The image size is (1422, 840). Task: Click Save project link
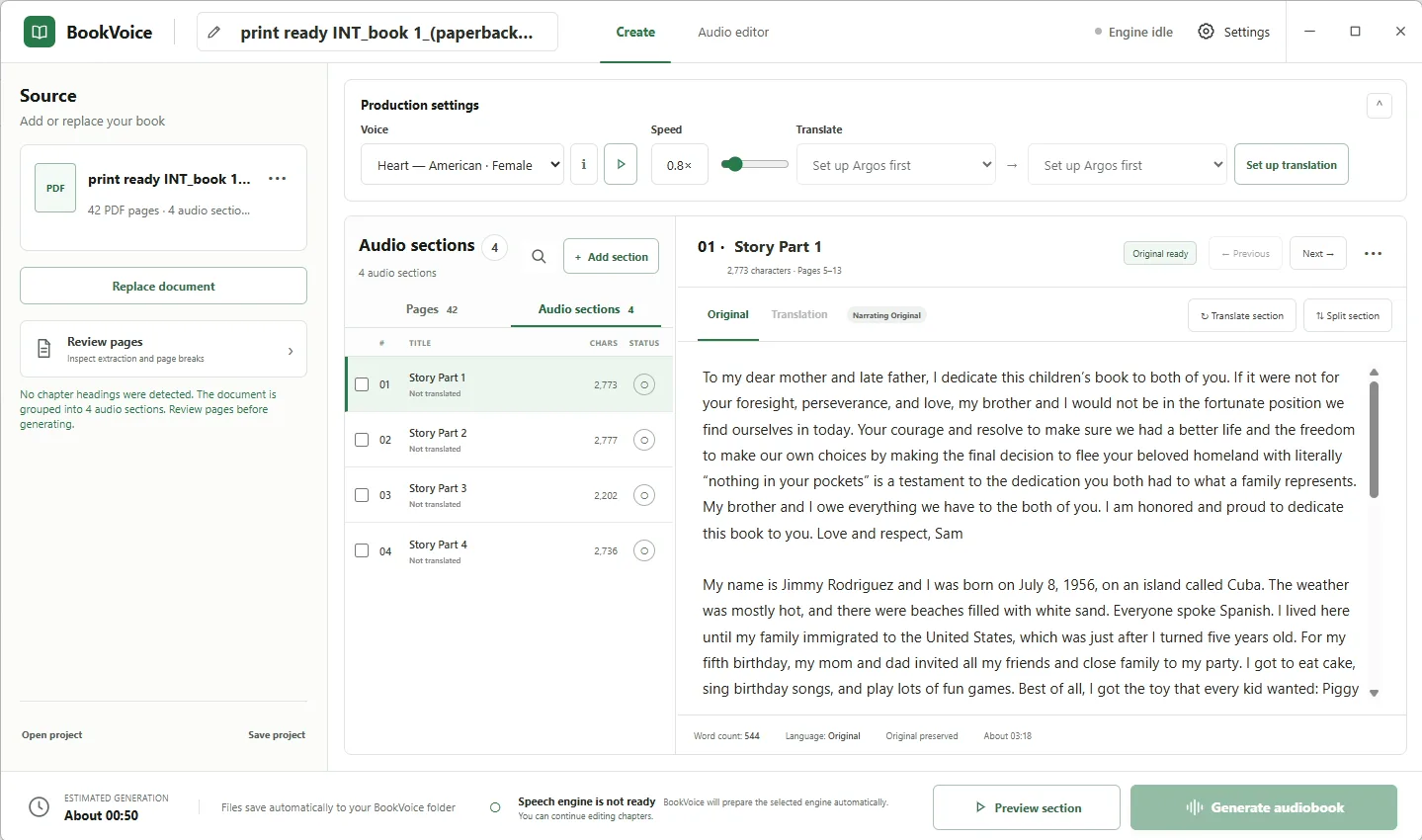[277, 735]
